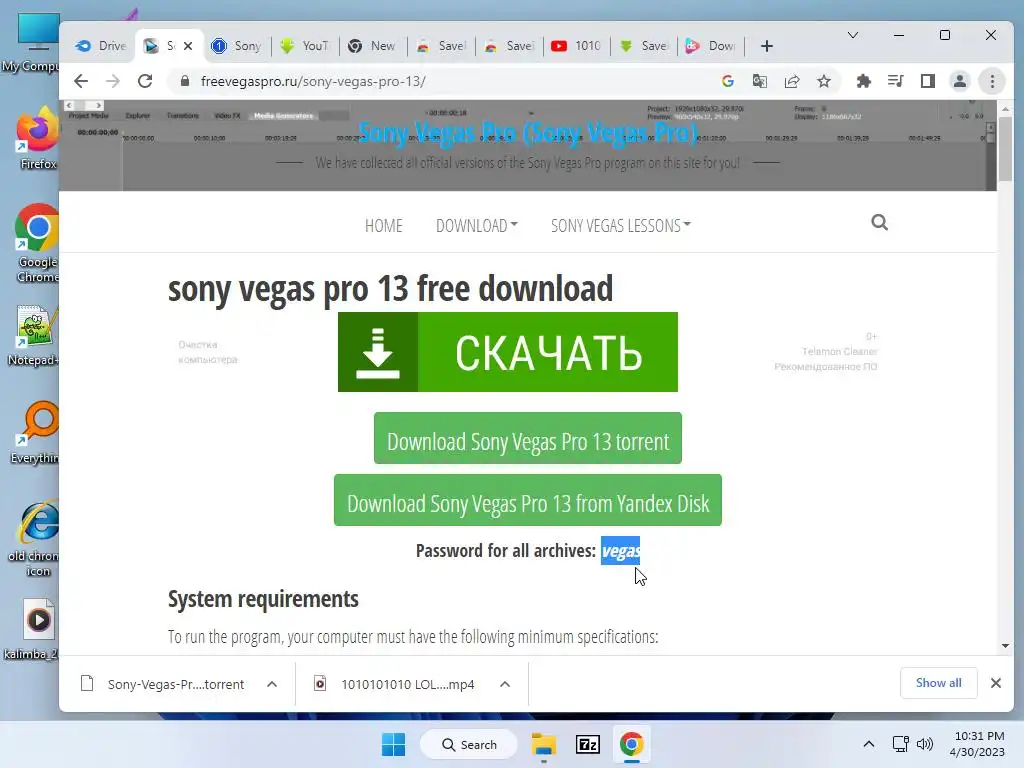Switch to the 1010 YouTube tab
Image resolution: width=1024 pixels, height=768 pixels.
[x=576, y=46]
